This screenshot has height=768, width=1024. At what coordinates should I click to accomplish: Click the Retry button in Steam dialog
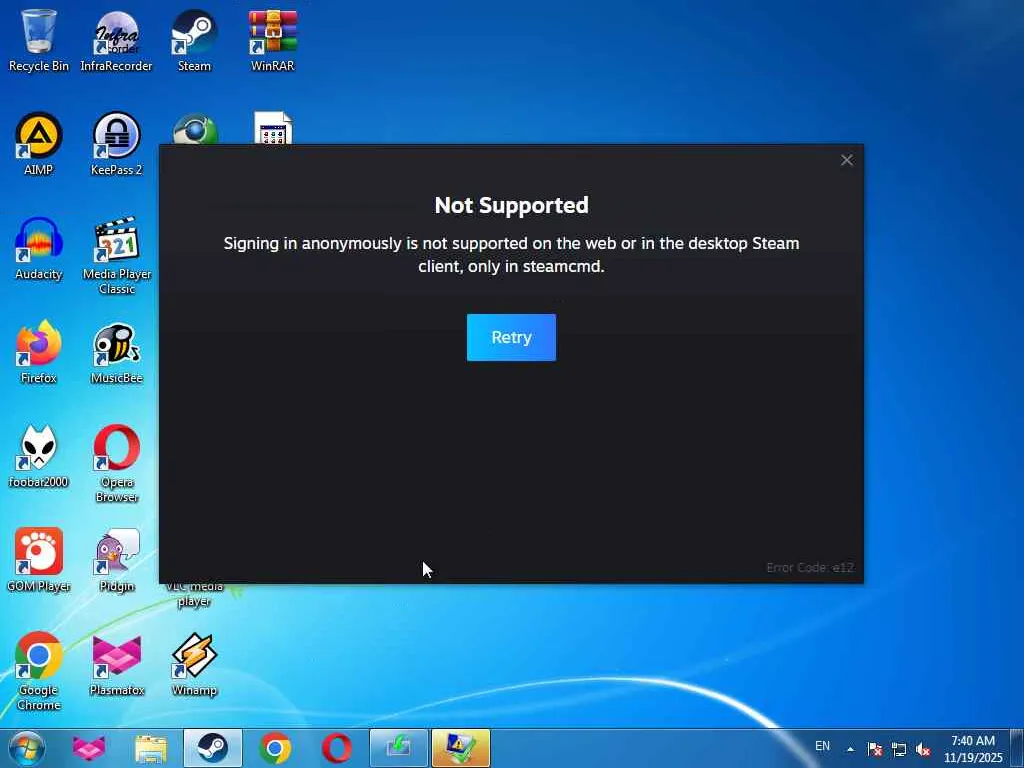tap(511, 337)
